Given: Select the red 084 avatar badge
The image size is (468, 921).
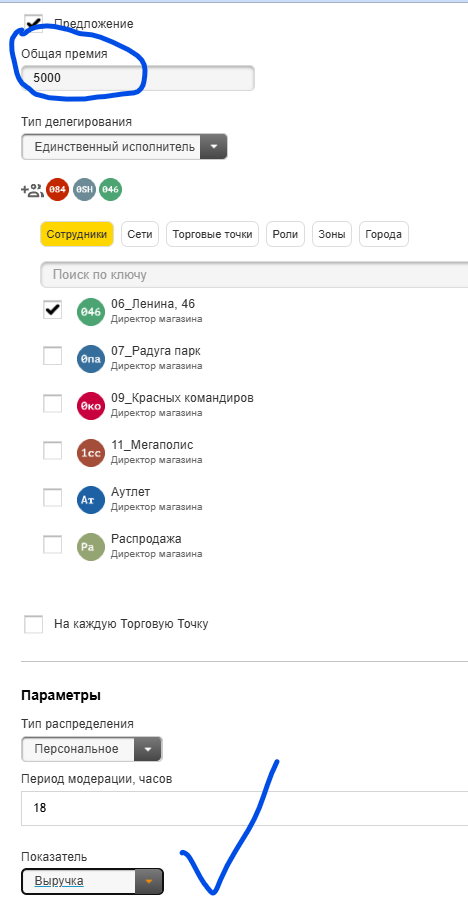Looking at the screenshot, I should tap(58, 190).
